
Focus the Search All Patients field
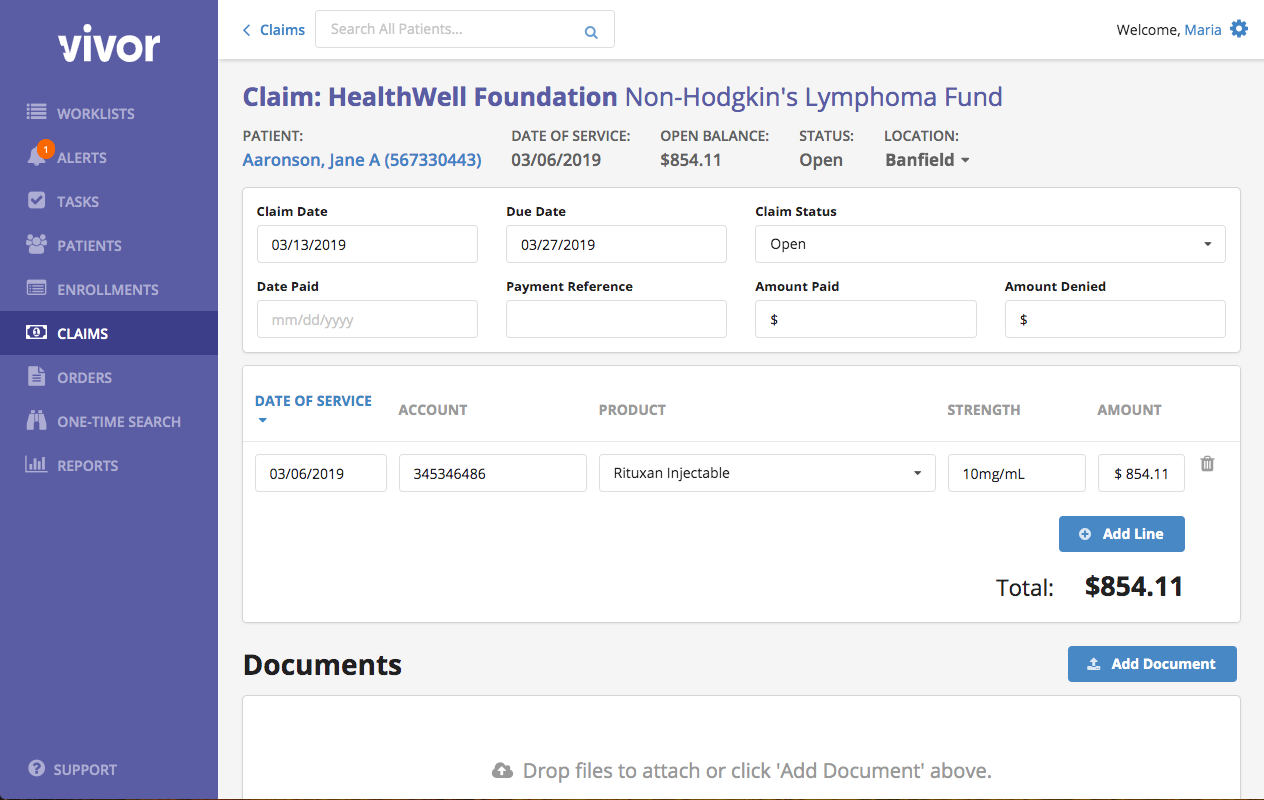pos(465,29)
